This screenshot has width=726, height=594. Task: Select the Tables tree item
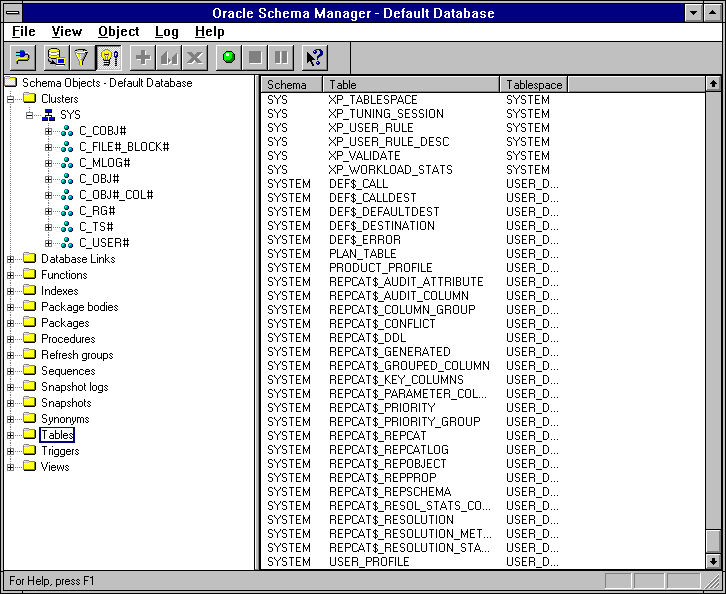[x=57, y=435]
